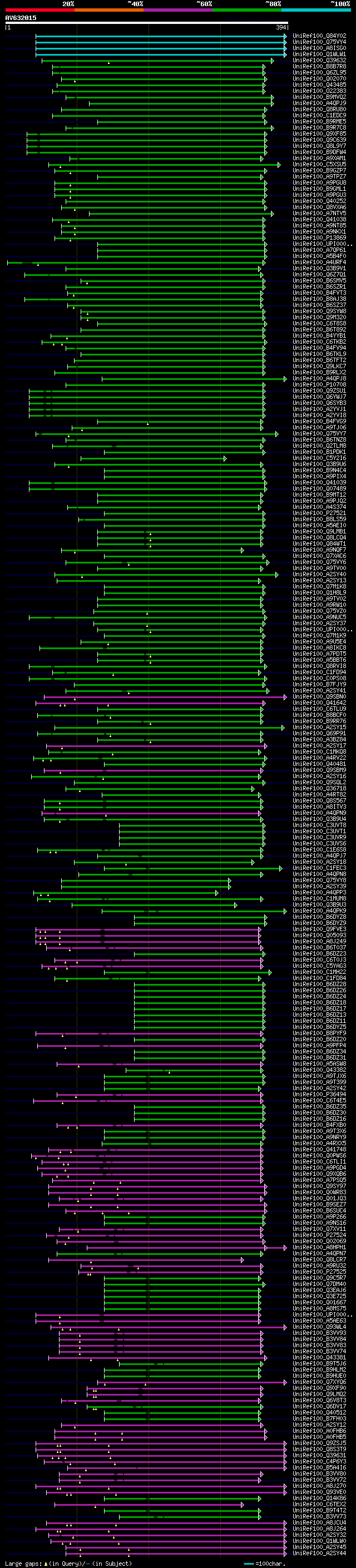Click the white query sequence ruler bar

[147, 22]
